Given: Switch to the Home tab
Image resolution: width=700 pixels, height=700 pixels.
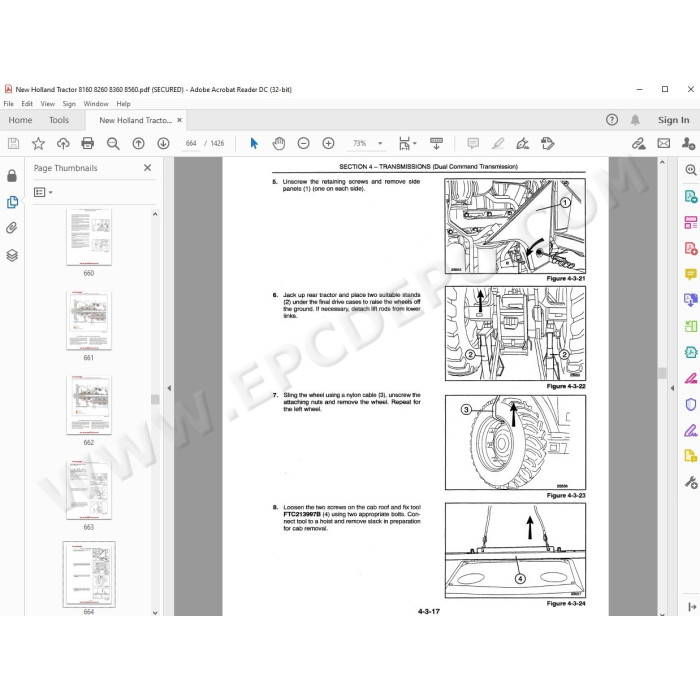Looking at the screenshot, I should coord(20,120).
